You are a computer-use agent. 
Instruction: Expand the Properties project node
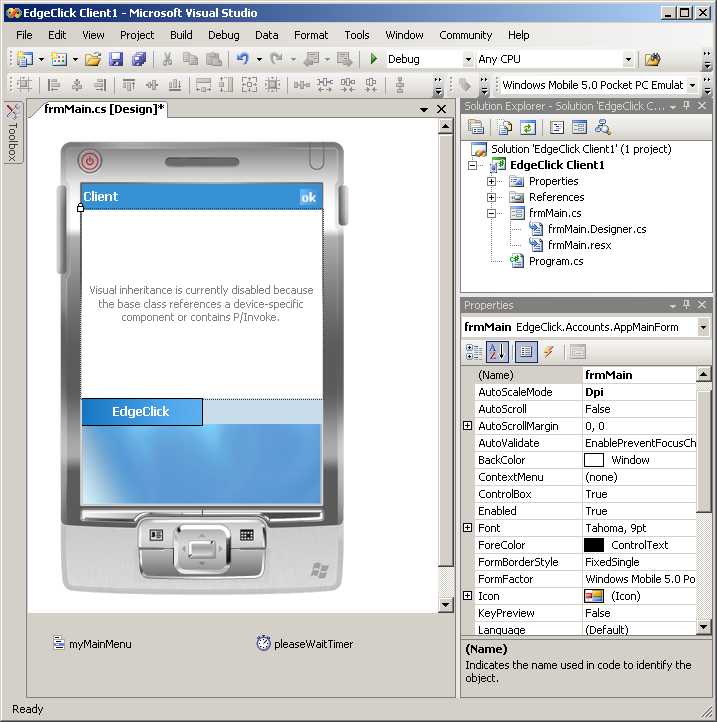click(x=491, y=181)
